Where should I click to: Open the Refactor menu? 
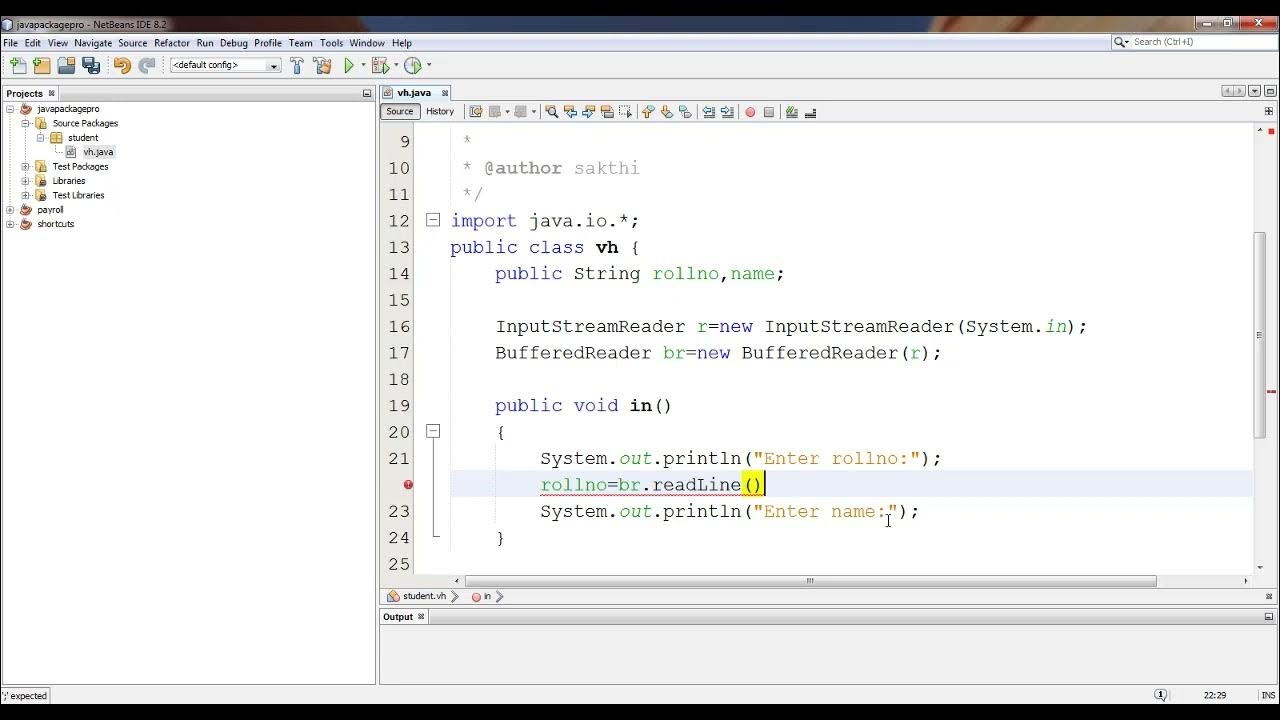(172, 43)
